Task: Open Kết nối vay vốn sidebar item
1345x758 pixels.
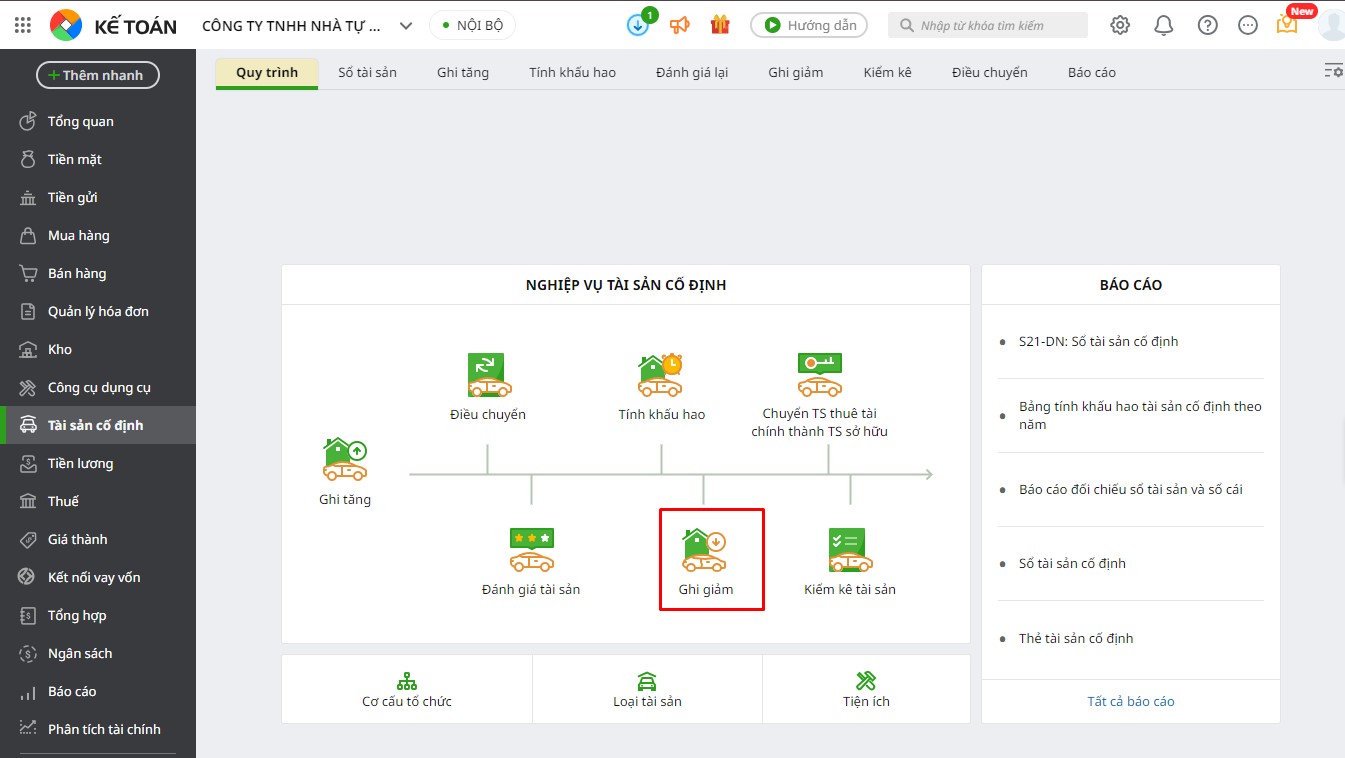Action: pos(98,577)
